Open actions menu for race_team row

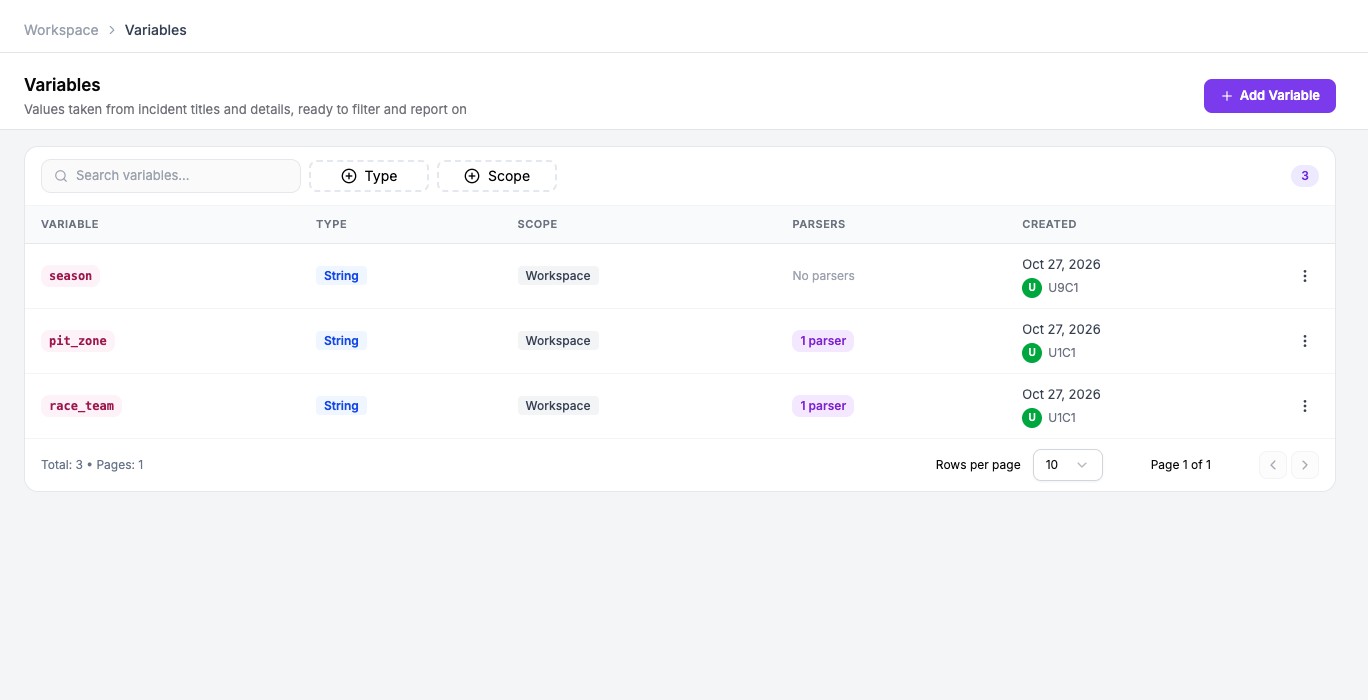[x=1304, y=406]
